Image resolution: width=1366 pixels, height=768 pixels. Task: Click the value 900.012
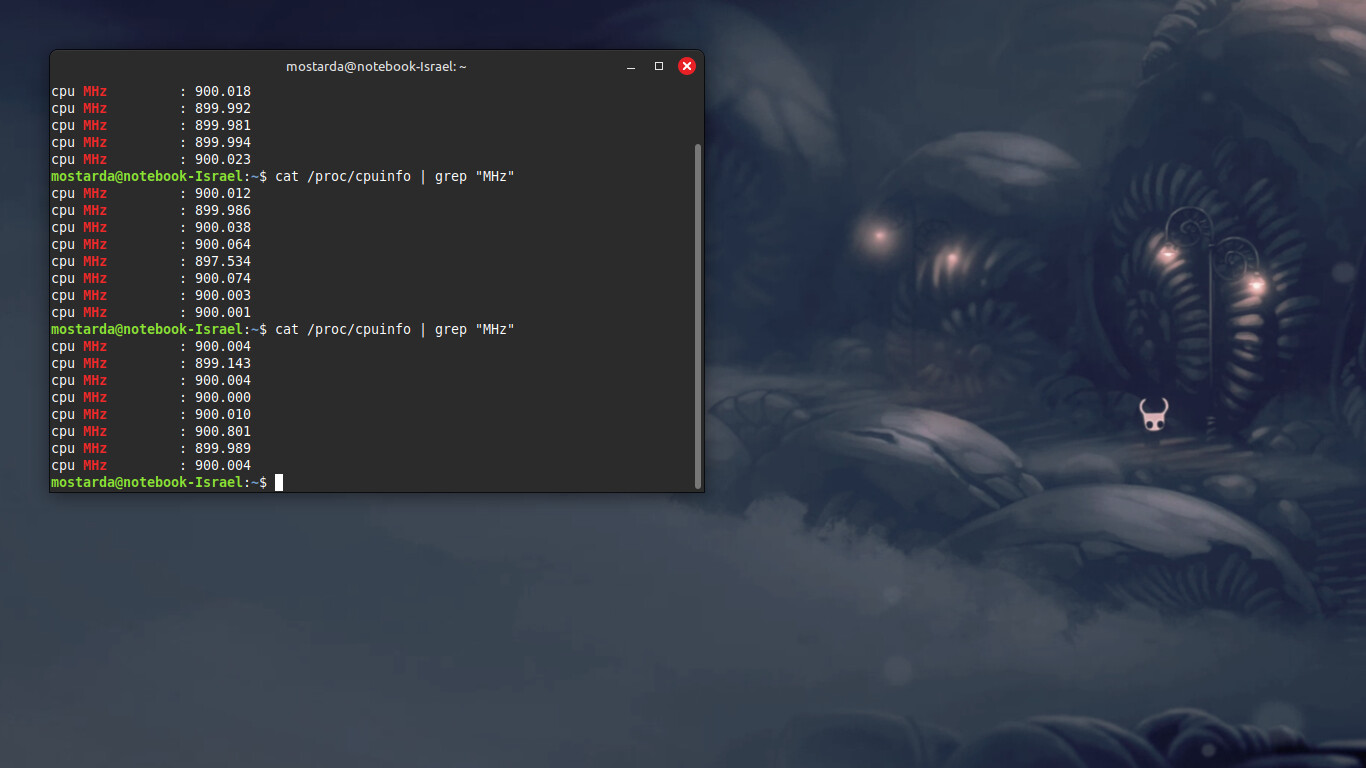coord(223,193)
